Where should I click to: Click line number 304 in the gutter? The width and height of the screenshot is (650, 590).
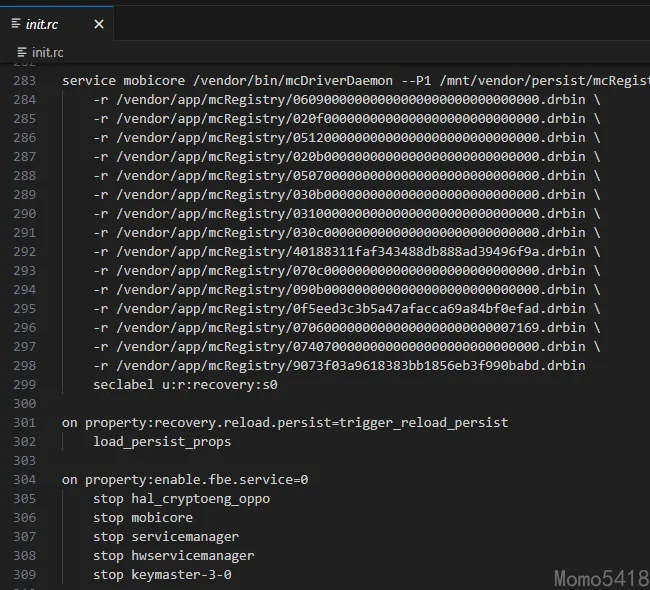tap(23, 479)
